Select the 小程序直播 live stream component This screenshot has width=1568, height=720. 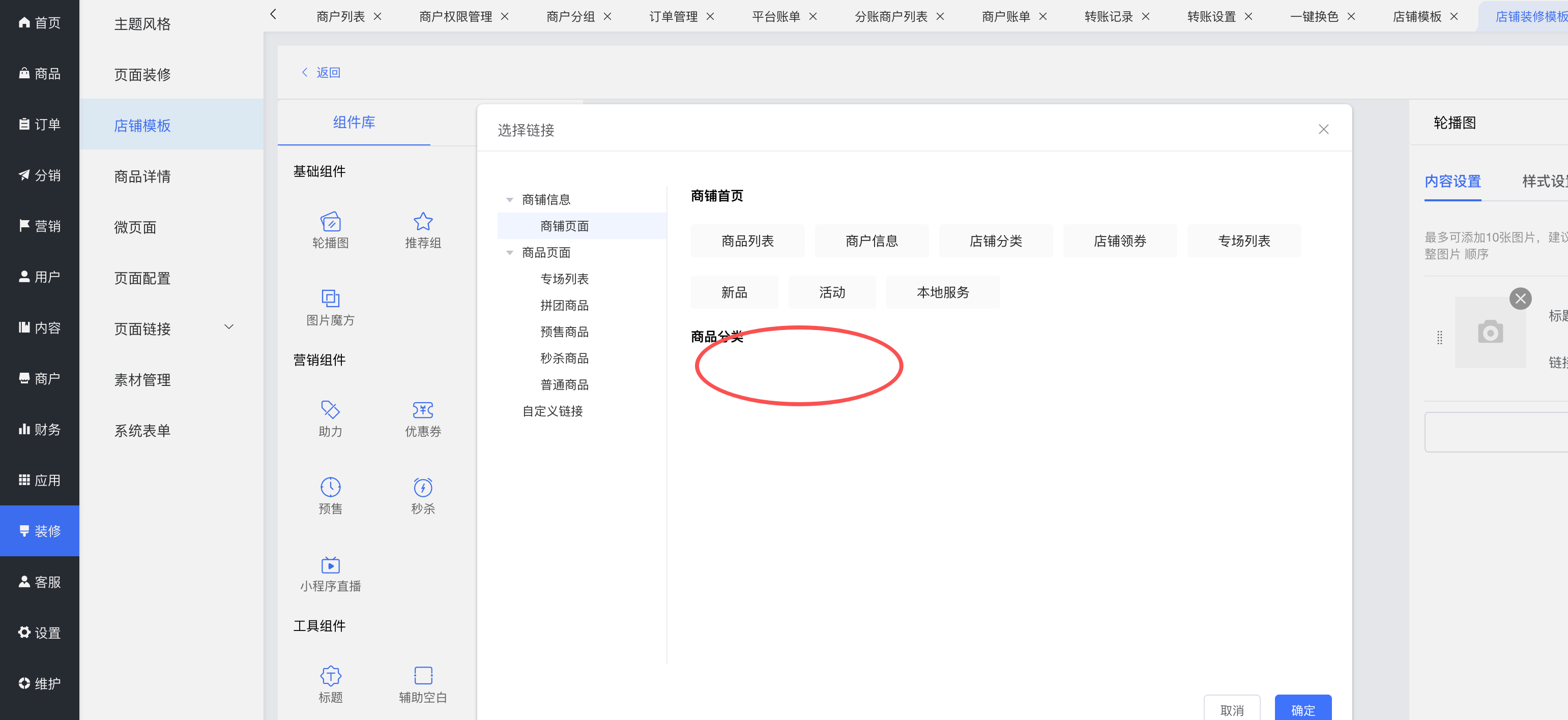330,565
